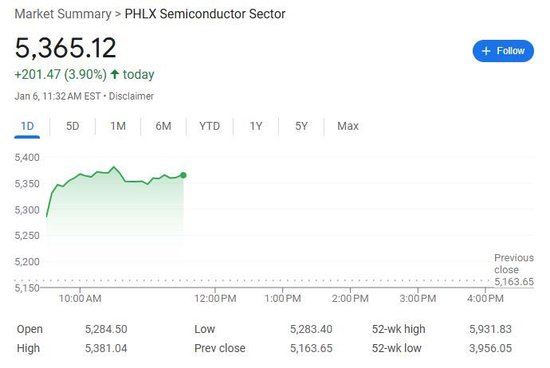Select the 1D time range tab
The image size is (550, 368).
pos(27,126)
